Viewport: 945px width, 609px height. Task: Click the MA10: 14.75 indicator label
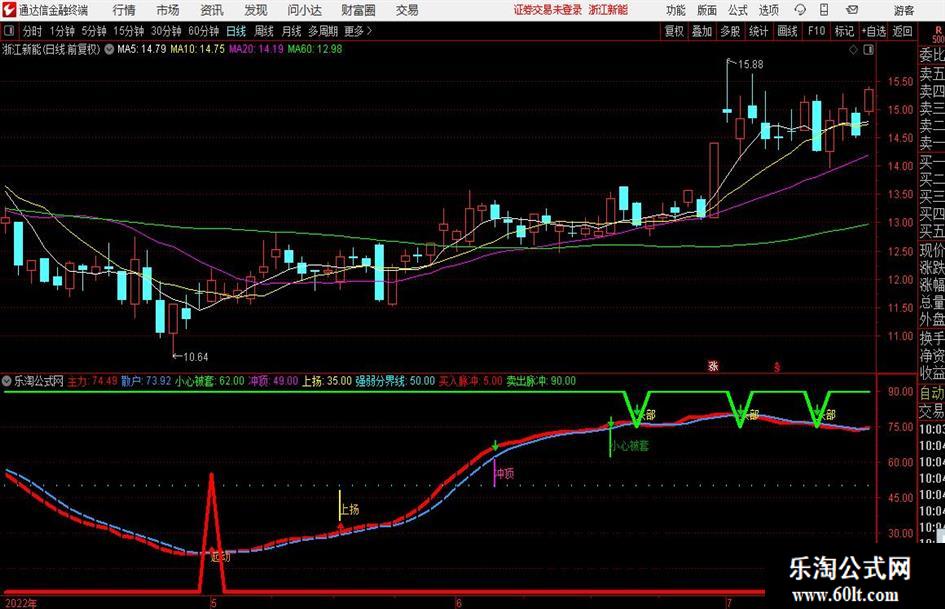point(197,49)
